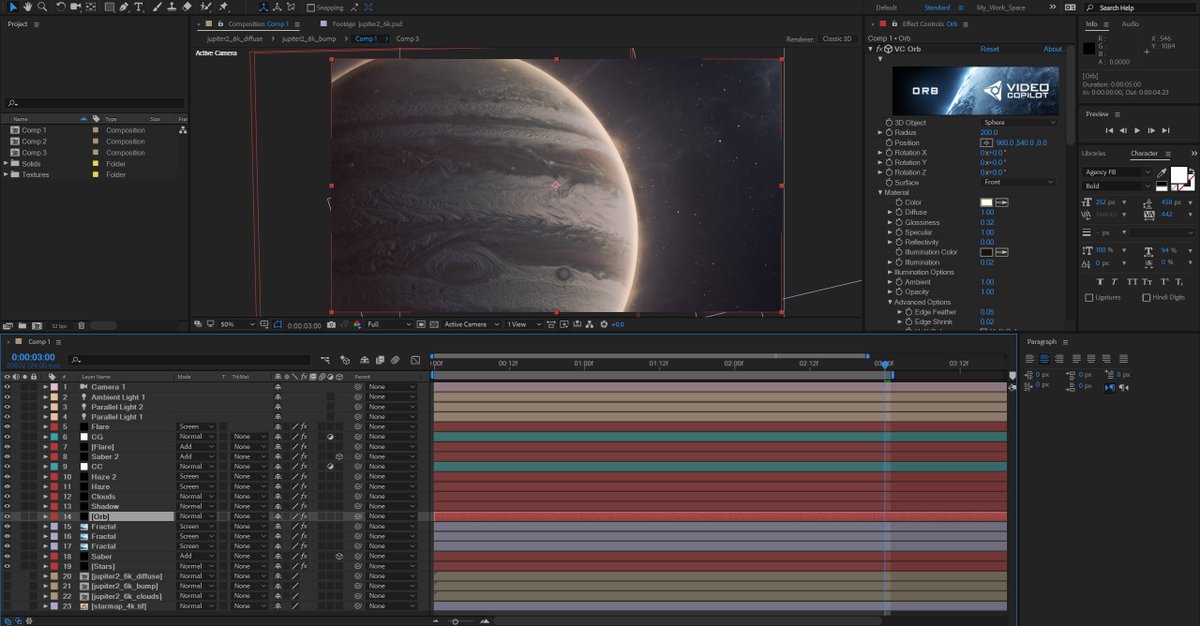Toggle the Ligatures checkbox

pos(1089,297)
